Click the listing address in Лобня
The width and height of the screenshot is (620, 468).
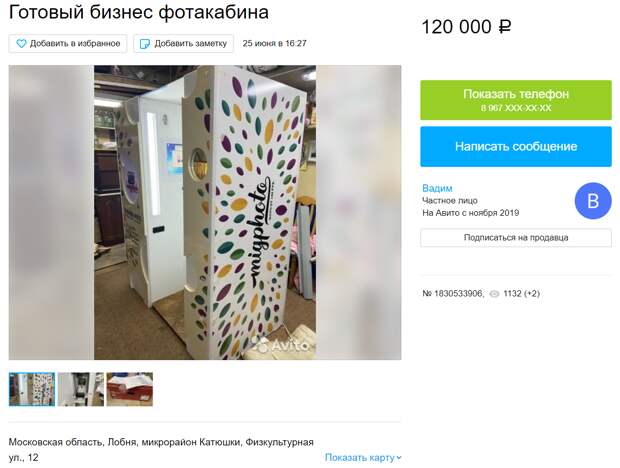161,450
